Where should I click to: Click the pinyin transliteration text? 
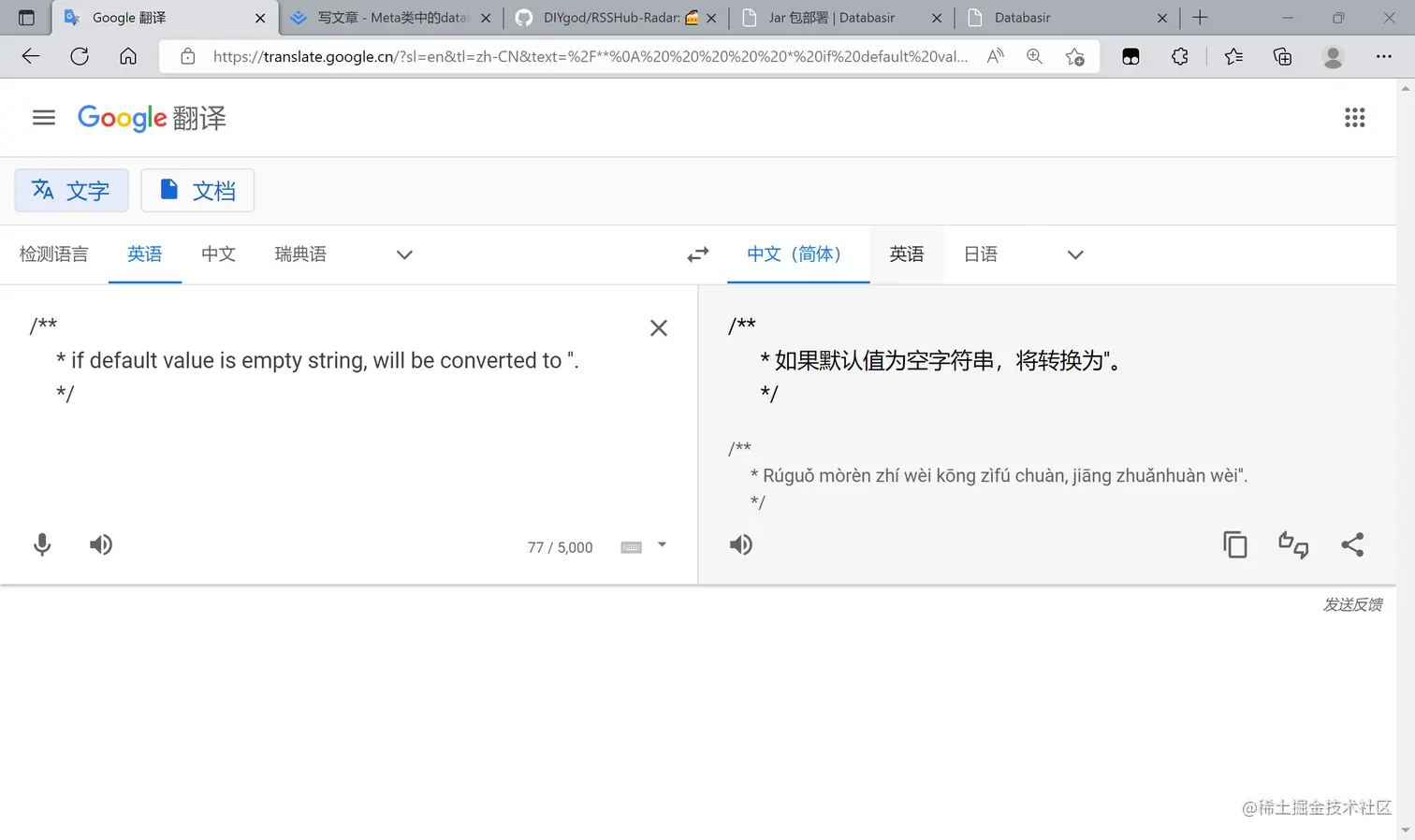988,475
